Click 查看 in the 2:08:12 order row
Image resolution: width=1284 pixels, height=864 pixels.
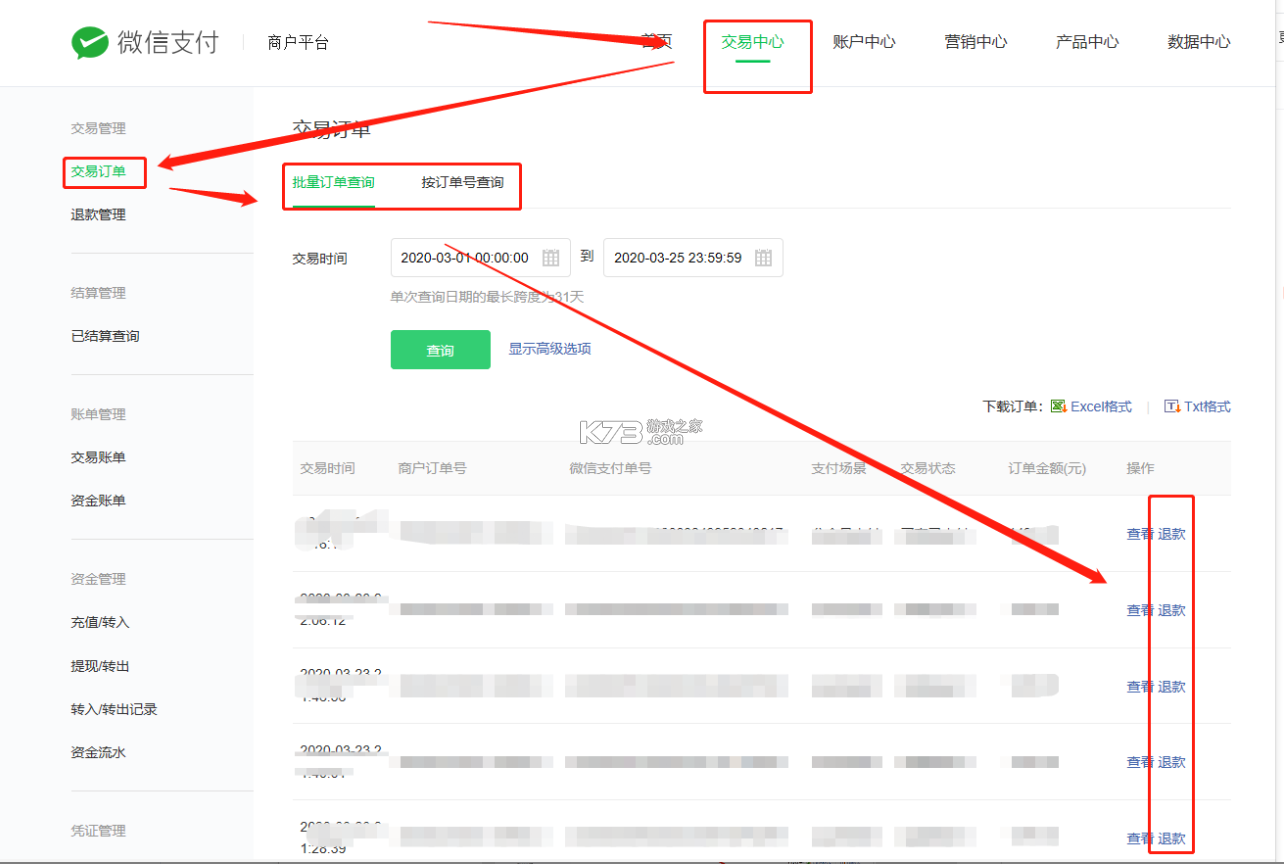coord(1140,611)
